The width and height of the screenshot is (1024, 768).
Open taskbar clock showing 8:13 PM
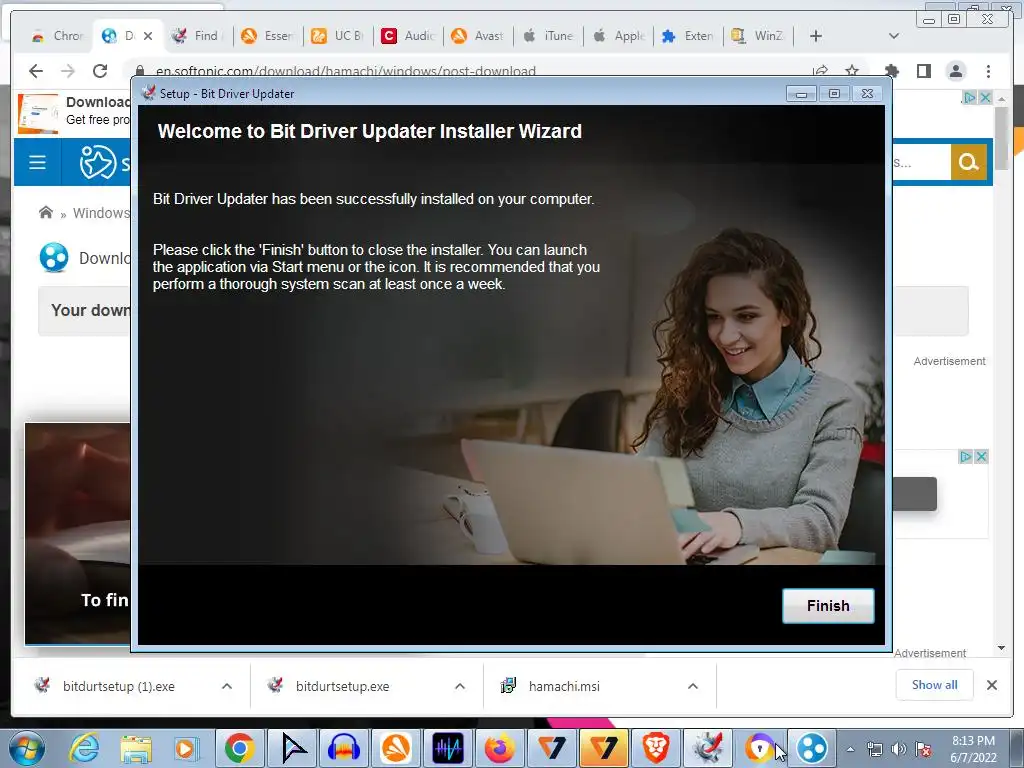click(973, 749)
